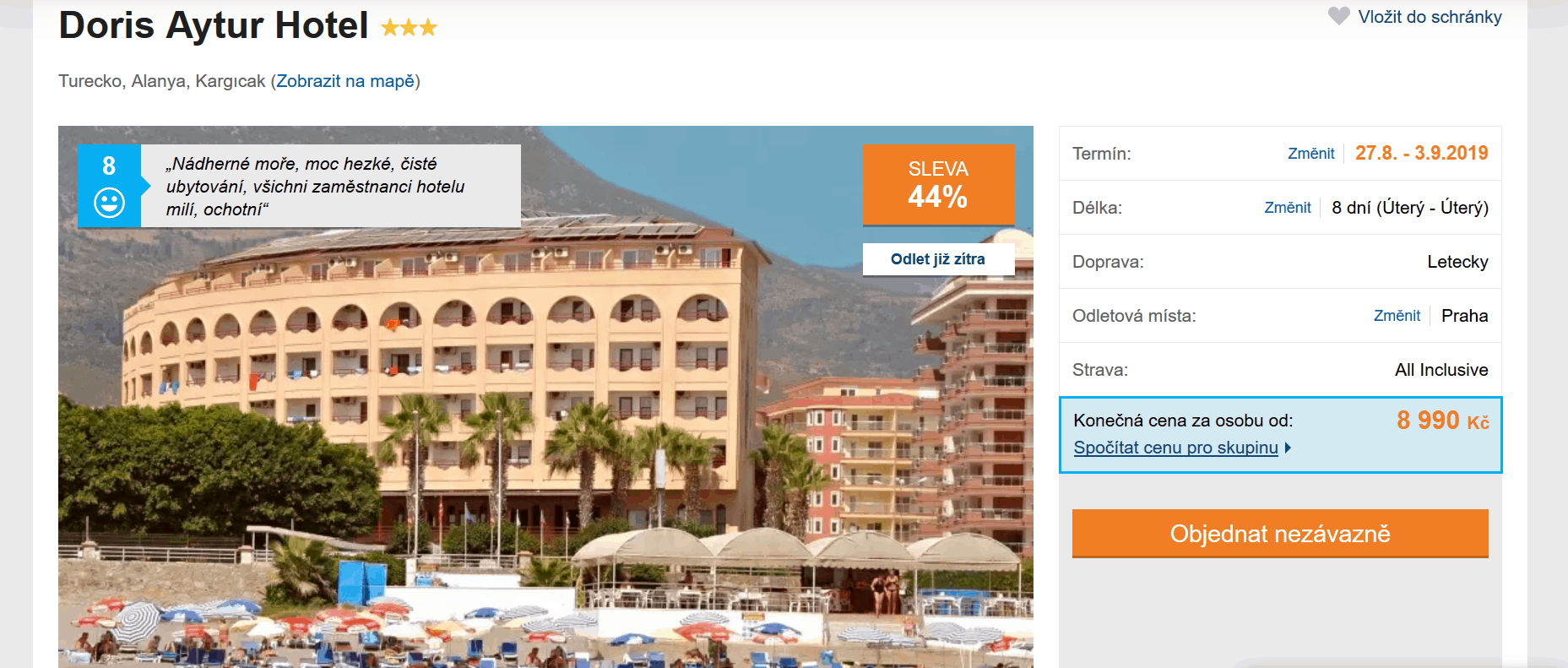The height and width of the screenshot is (668, 1568).
Task: Click the Doris Aytur Hotel heading
Action: click(x=214, y=25)
